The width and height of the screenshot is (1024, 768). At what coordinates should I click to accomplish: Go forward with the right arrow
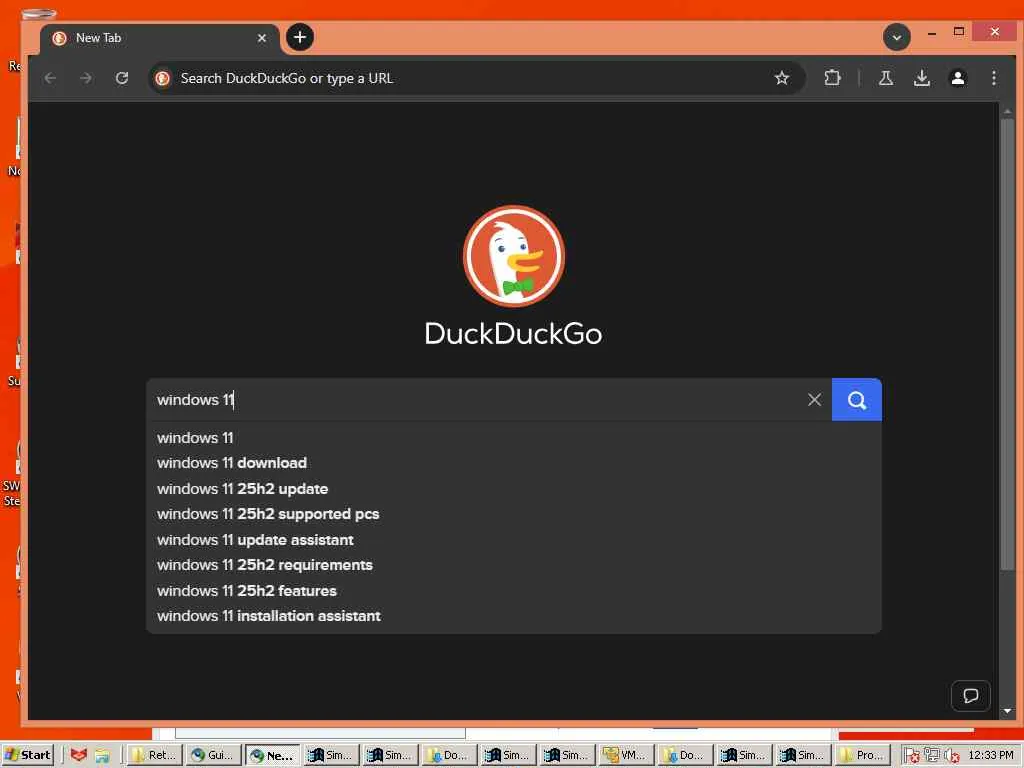tap(86, 78)
